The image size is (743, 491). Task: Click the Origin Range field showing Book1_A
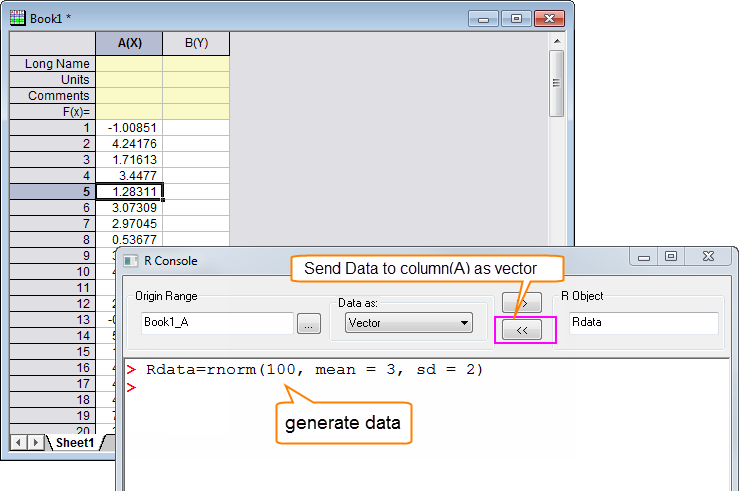[x=216, y=323]
